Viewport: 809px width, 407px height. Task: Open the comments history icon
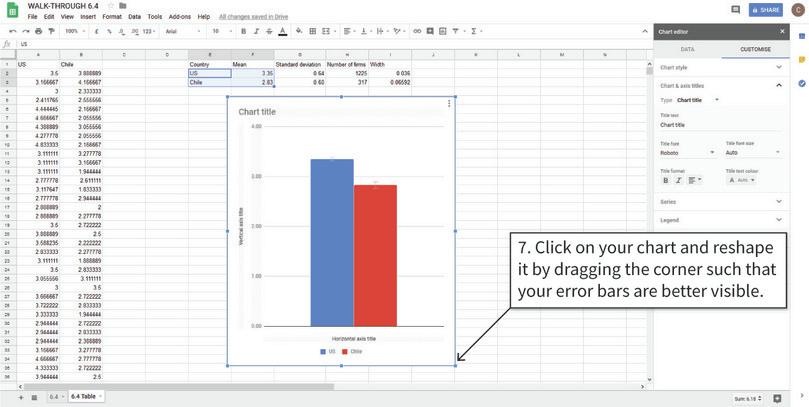pos(735,10)
